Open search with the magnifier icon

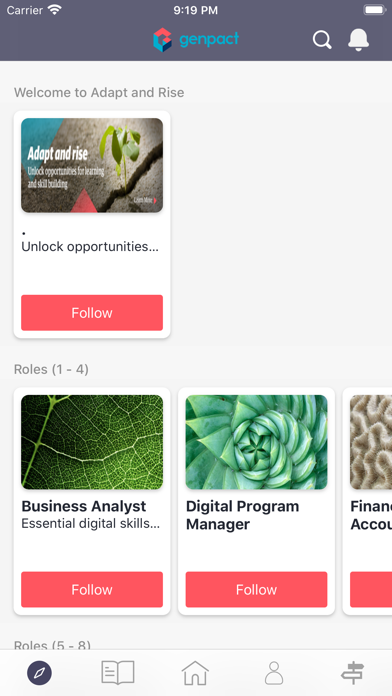[322, 40]
